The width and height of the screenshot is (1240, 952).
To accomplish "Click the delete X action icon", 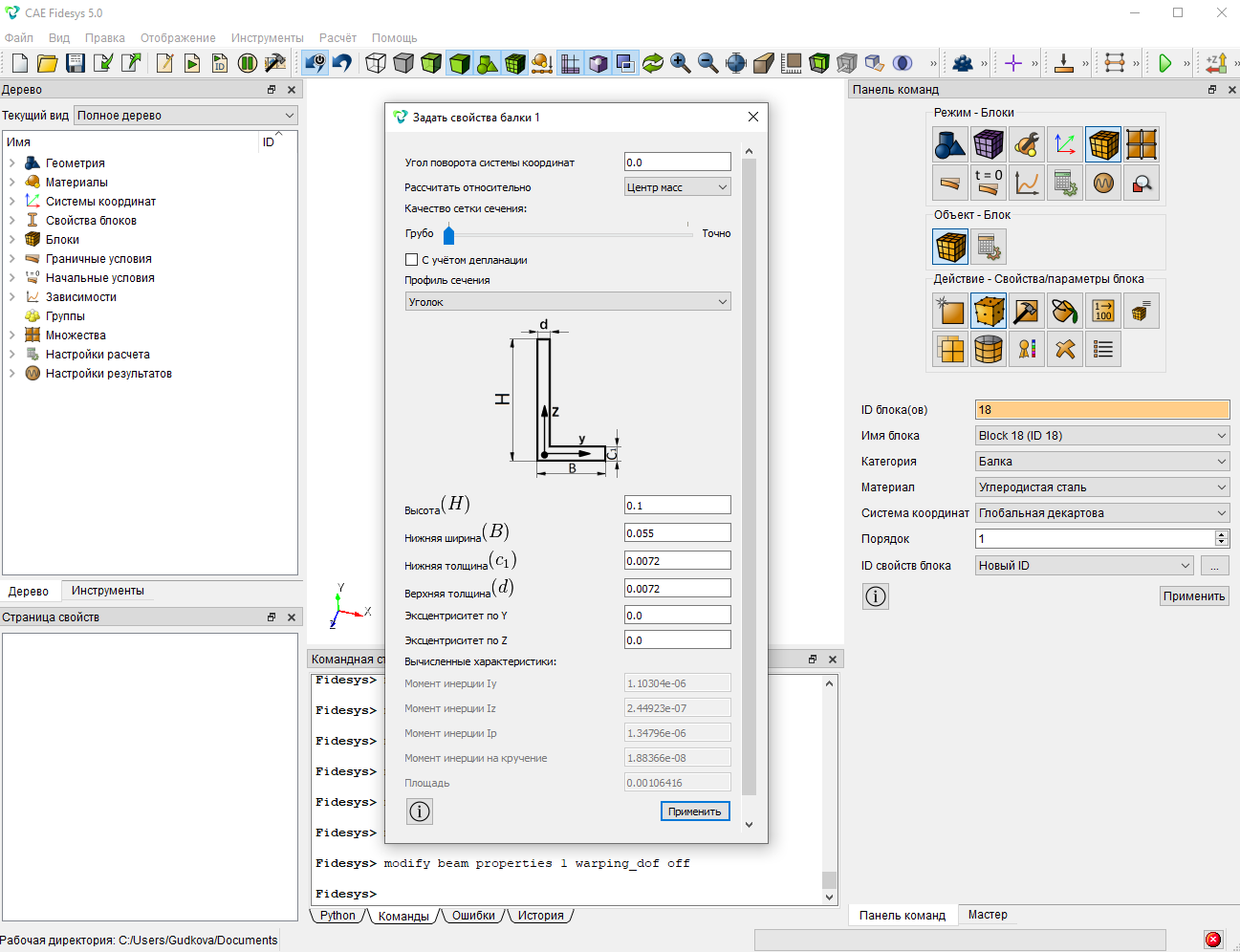I will (1065, 349).
